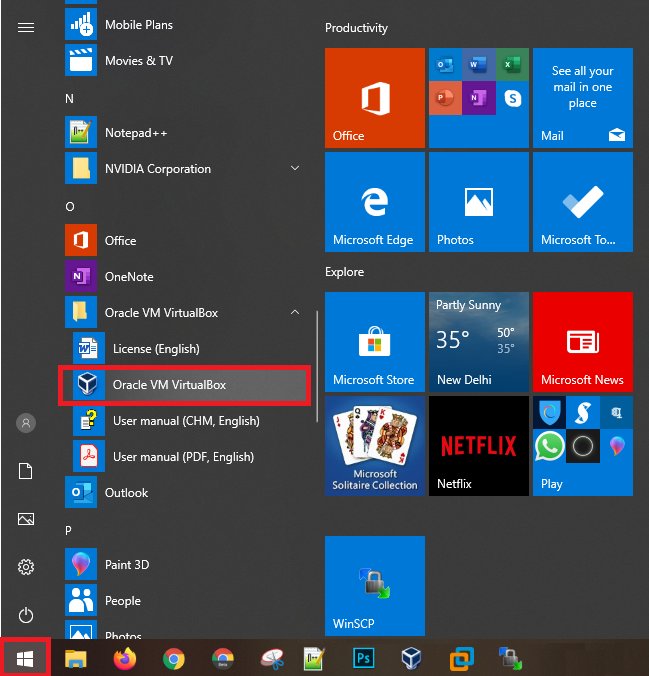Open Excel icon in Office apps tile
Viewport: 649px width, 676px height.
(512, 65)
